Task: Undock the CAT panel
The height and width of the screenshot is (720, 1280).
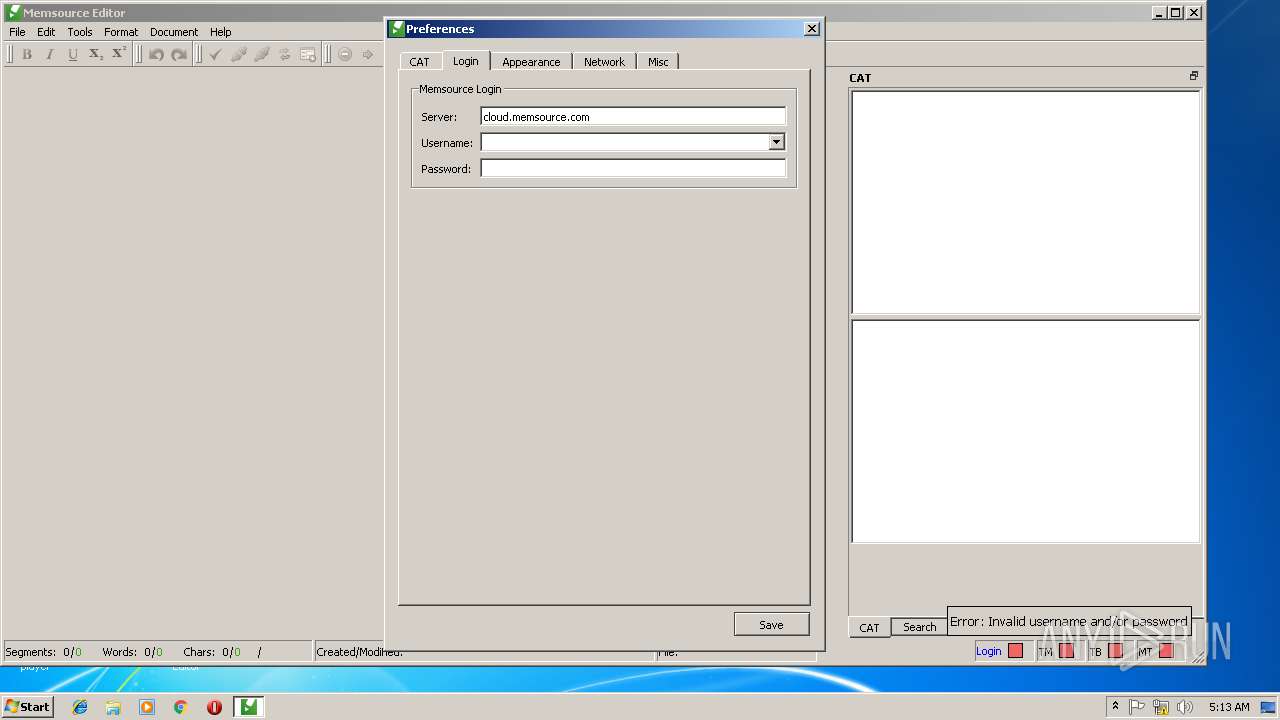Action: (1193, 76)
